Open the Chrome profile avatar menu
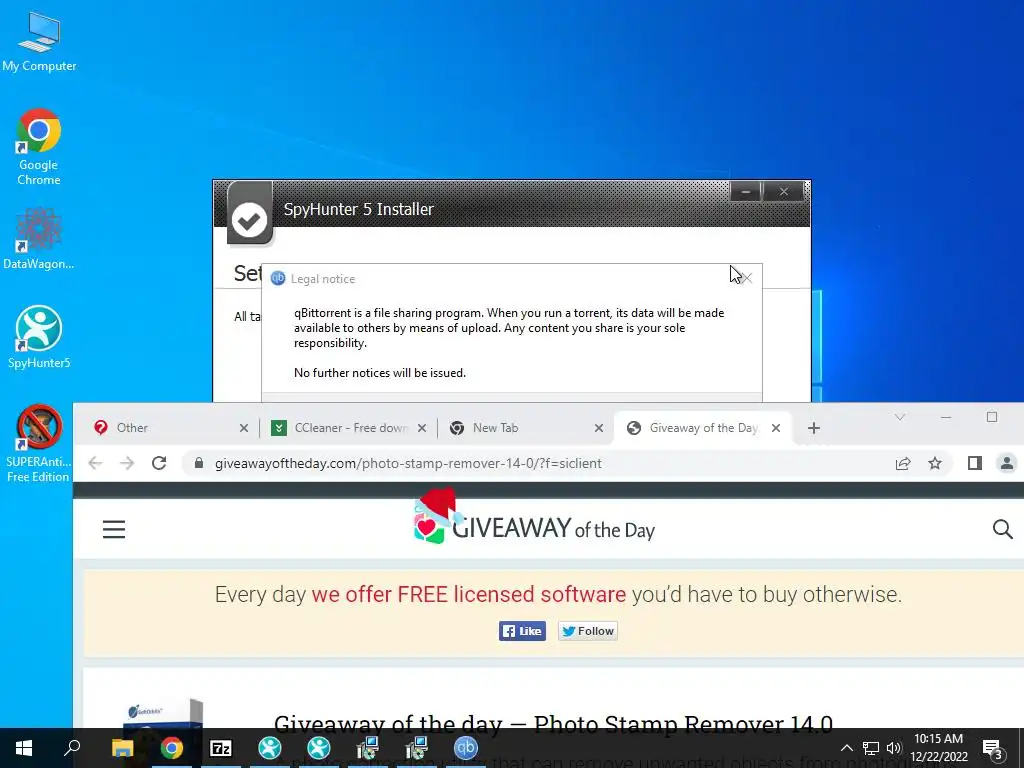1024x768 pixels. click(1006, 463)
